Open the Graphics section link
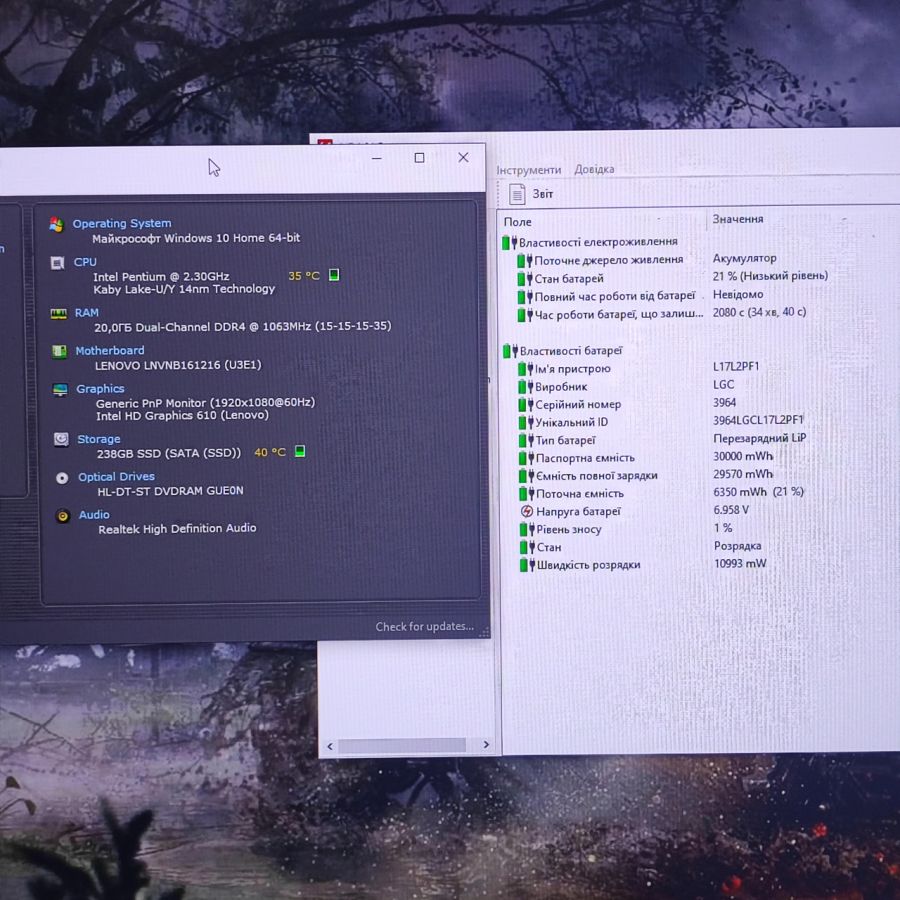The height and width of the screenshot is (900, 900). pos(100,389)
